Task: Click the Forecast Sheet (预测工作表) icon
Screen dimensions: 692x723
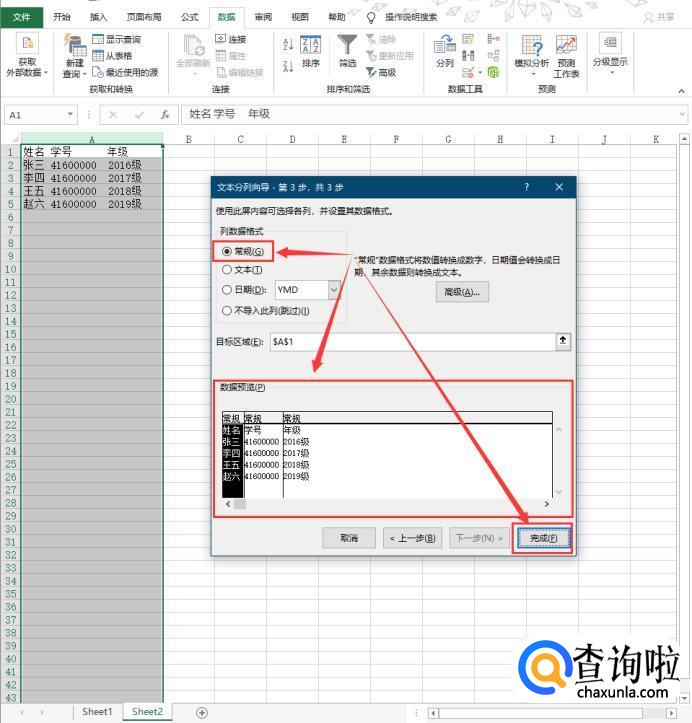Action: pyautogui.click(x=566, y=50)
